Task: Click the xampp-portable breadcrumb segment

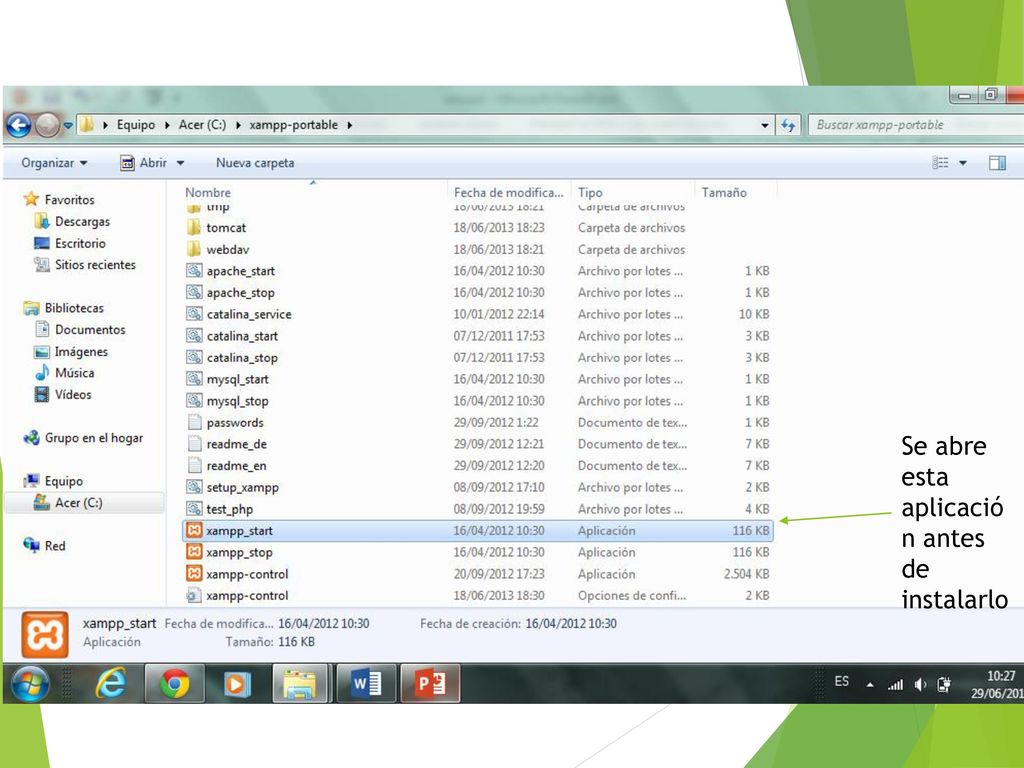Action: coord(294,125)
